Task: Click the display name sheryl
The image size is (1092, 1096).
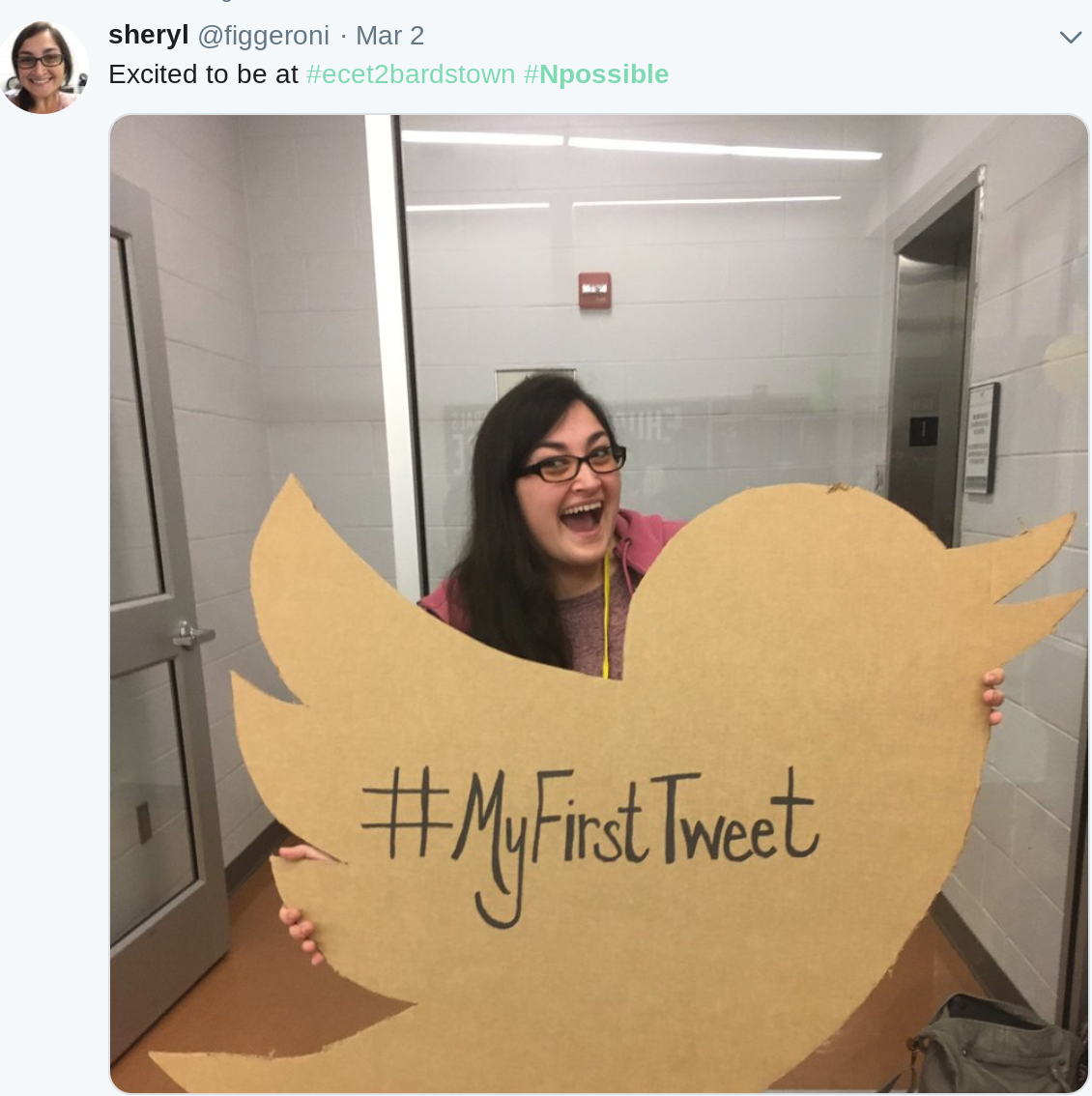Action: (x=148, y=35)
